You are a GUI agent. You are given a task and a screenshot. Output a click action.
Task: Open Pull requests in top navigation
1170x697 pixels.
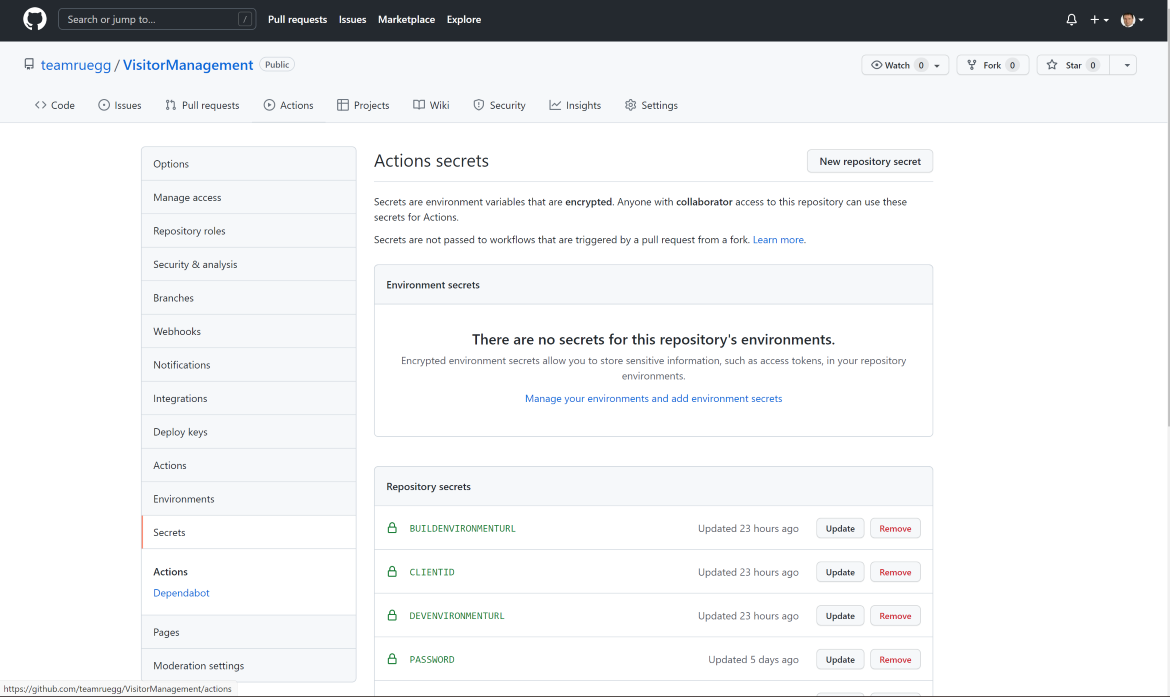[x=297, y=19]
